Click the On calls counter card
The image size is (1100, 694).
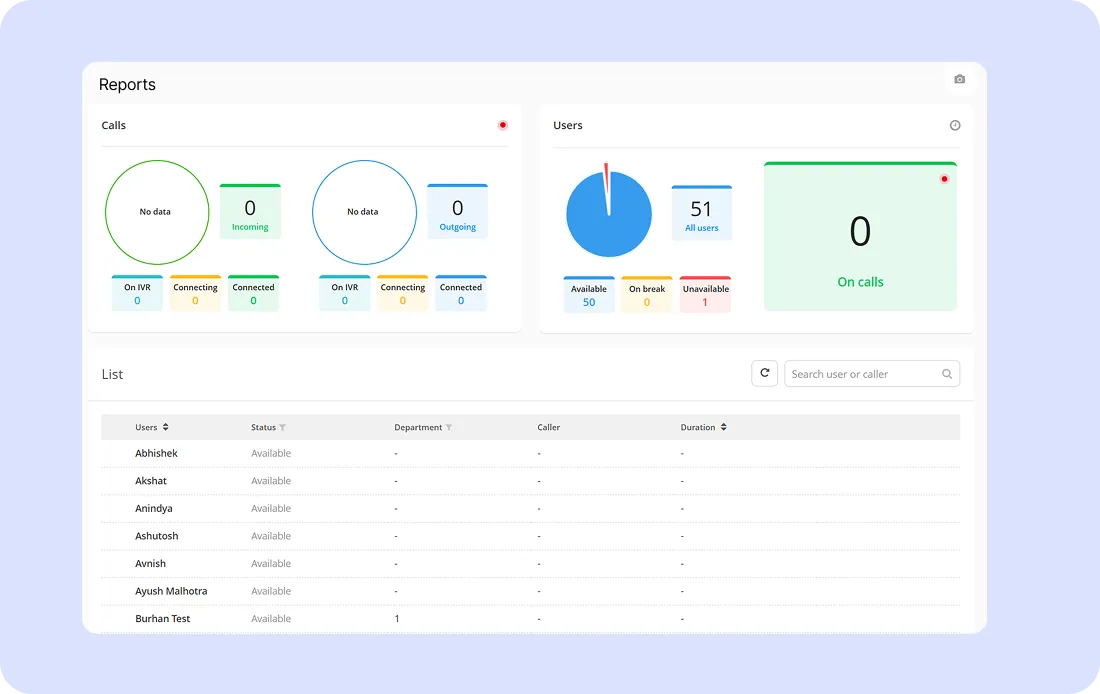(860, 236)
